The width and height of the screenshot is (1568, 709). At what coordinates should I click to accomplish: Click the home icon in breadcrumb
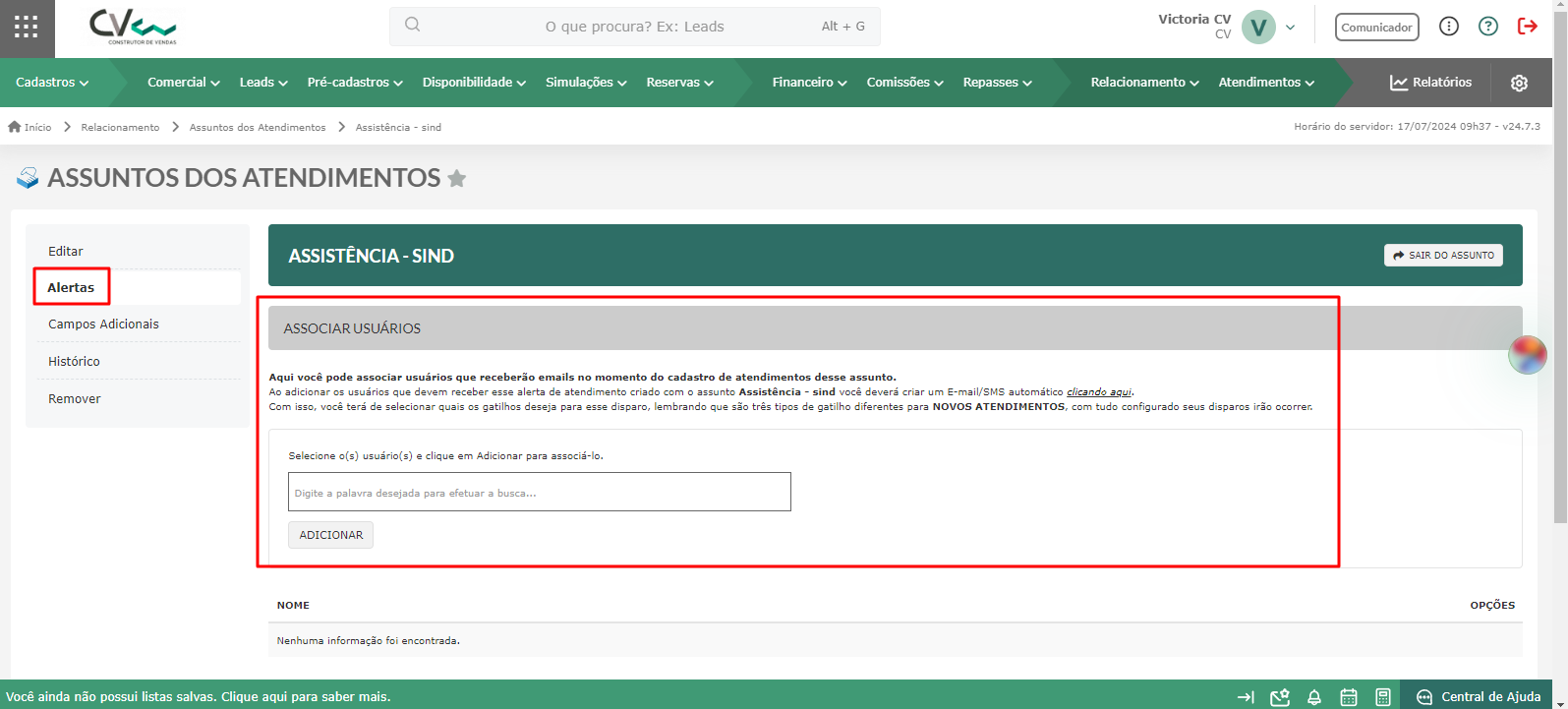(x=15, y=127)
